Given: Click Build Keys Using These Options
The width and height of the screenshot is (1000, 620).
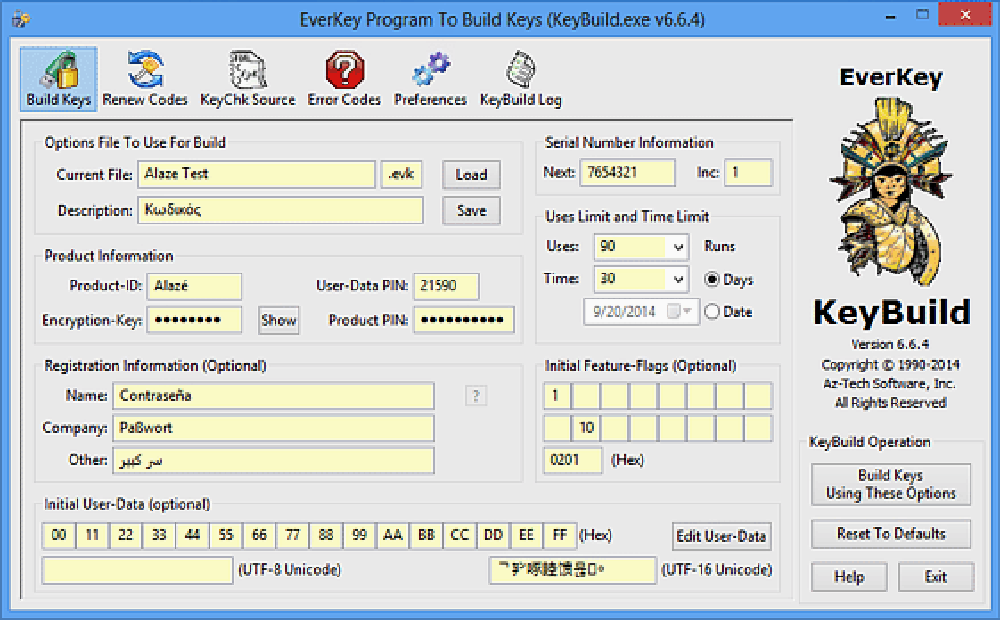Looking at the screenshot, I should [891, 485].
